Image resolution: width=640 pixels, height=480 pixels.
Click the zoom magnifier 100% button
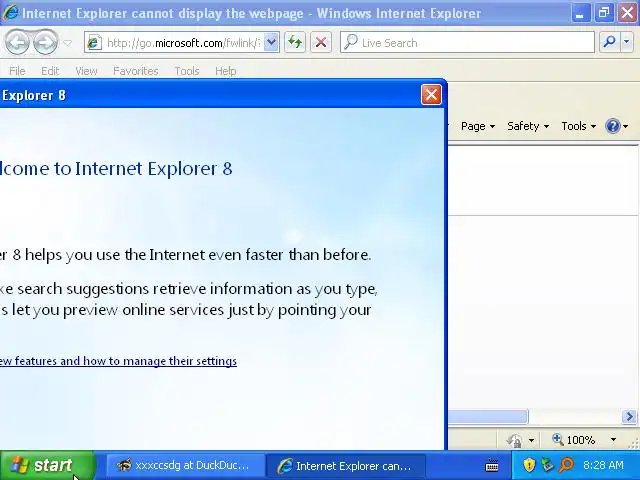click(573, 440)
